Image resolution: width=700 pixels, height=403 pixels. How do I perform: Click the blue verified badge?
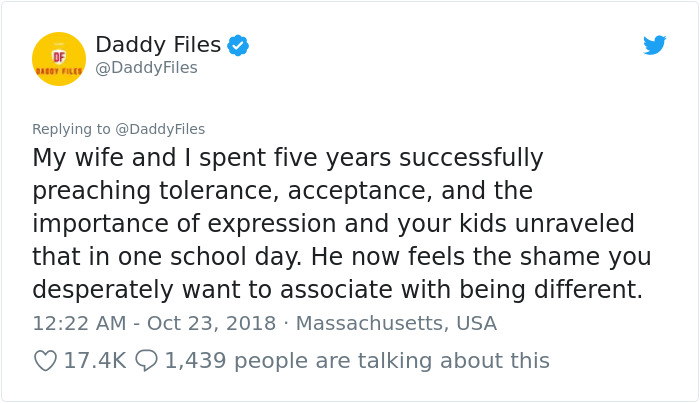pos(238,45)
